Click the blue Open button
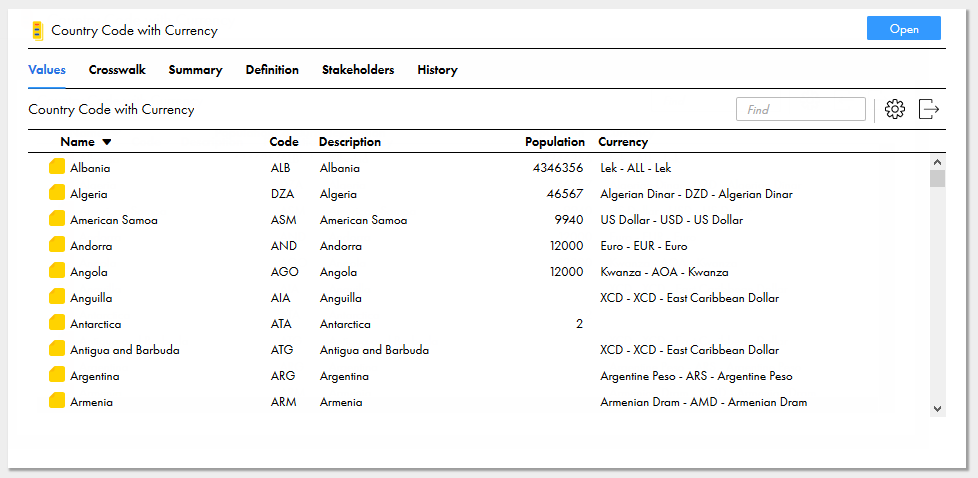978x478 pixels. click(904, 29)
